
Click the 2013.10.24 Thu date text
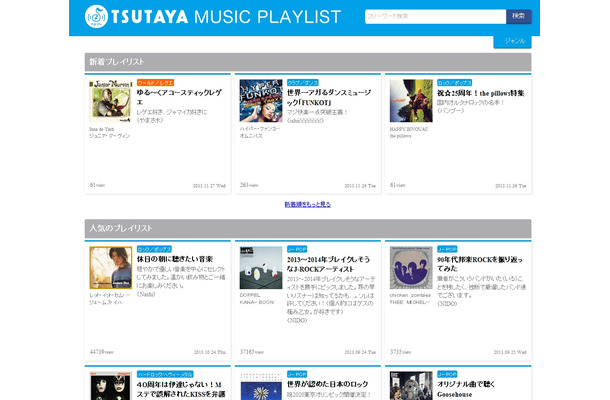(x=210, y=352)
